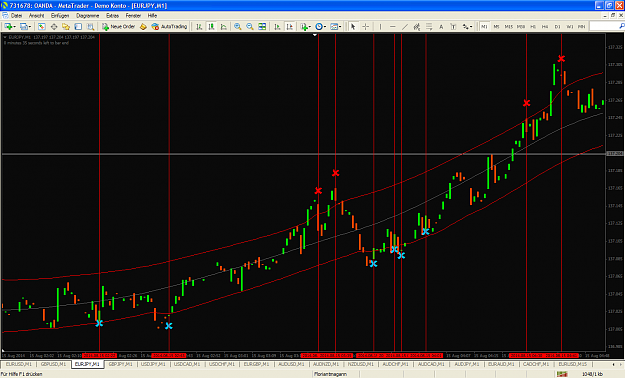Image resolution: width=625 pixels, height=378 pixels.
Task: Open the Ansicht menu
Action: point(36,16)
